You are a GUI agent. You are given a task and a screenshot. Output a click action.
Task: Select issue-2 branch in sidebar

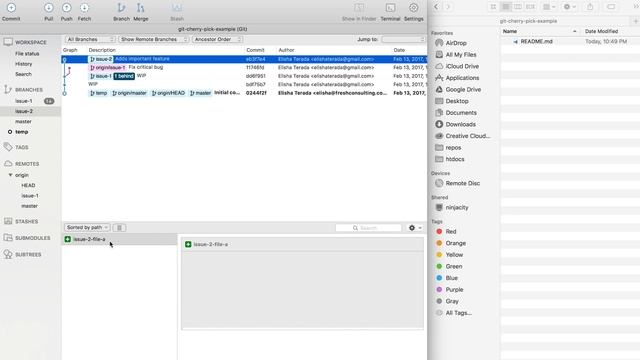[24, 111]
